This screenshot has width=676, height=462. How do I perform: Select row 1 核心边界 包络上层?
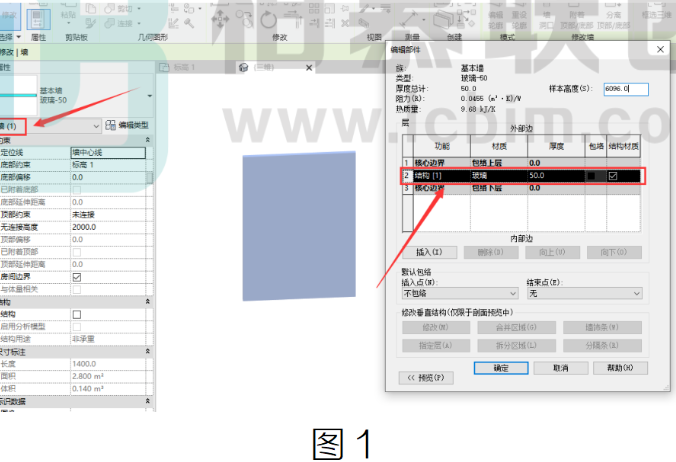point(522,163)
